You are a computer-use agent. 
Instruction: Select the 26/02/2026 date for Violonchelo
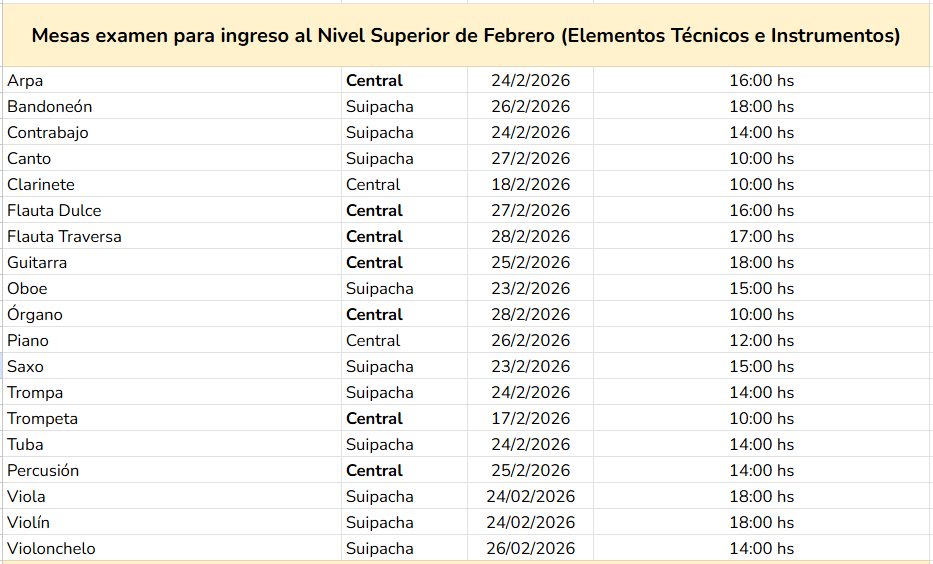click(530, 549)
